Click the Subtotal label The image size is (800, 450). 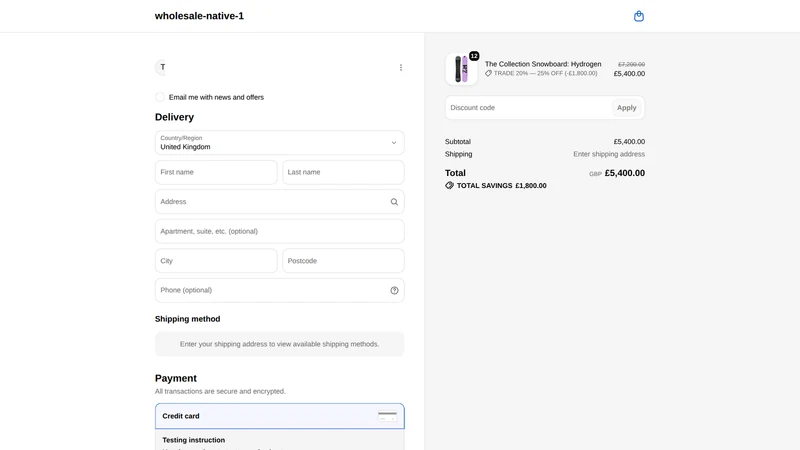tap(458, 142)
